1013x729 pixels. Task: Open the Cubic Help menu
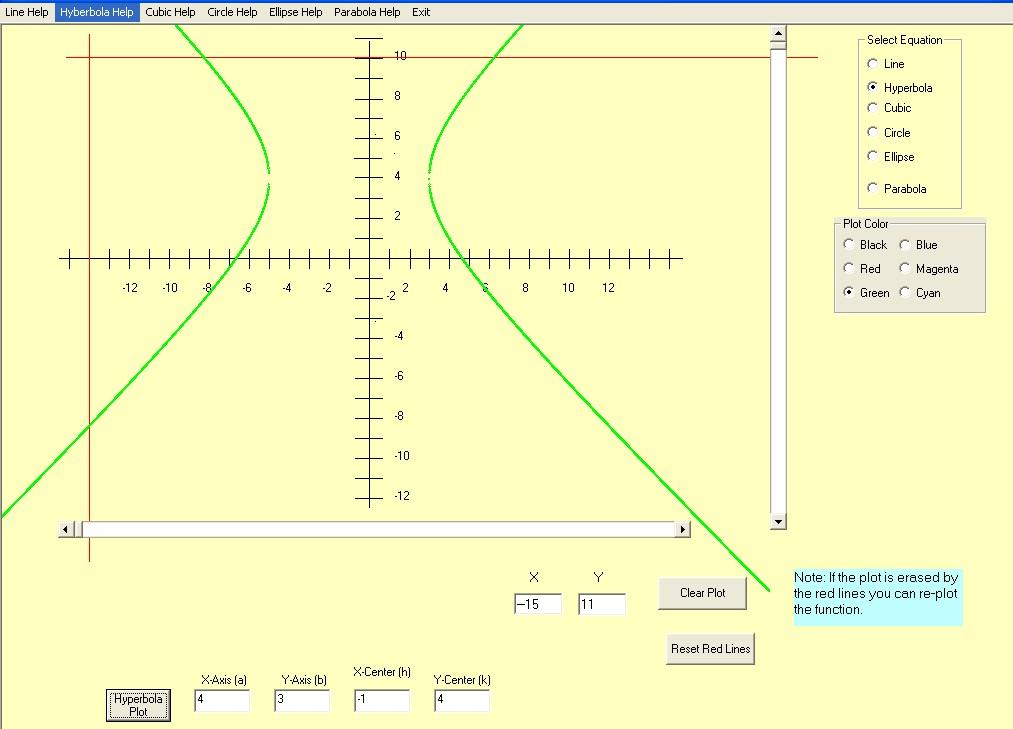click(170, 12)
